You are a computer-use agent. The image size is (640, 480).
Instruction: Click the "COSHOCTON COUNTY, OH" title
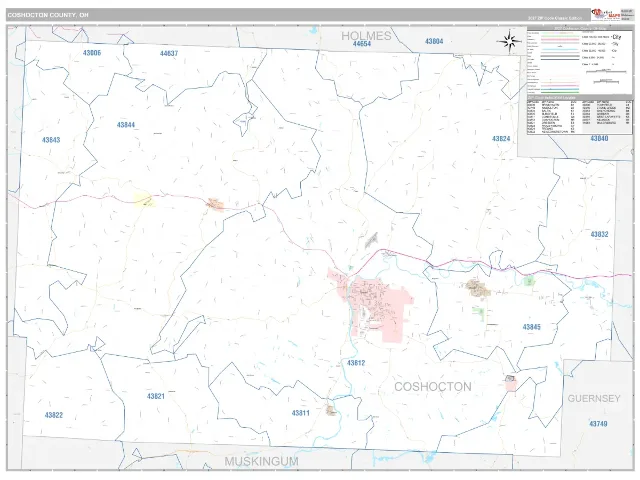coord(48,15)
